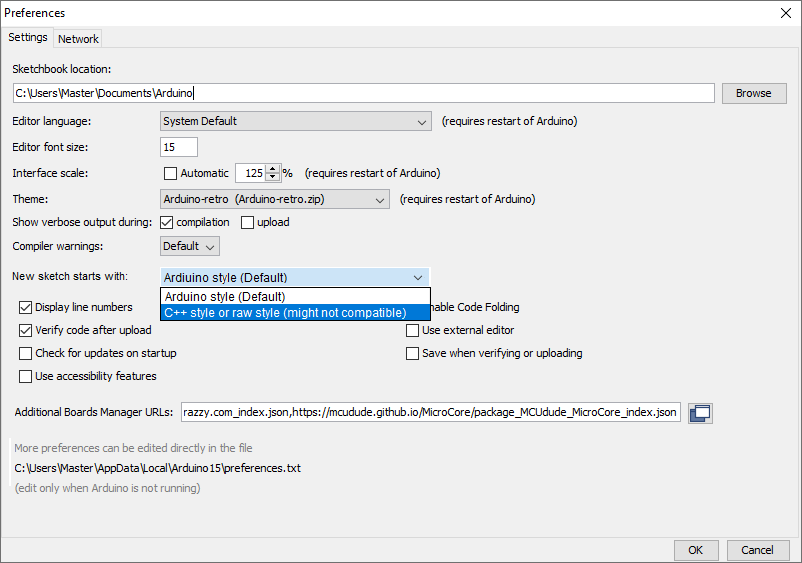This screenshot has height=563, width=802.
Task: Toggle Automatic interface scale checkbox
Action: pos(170,173)
